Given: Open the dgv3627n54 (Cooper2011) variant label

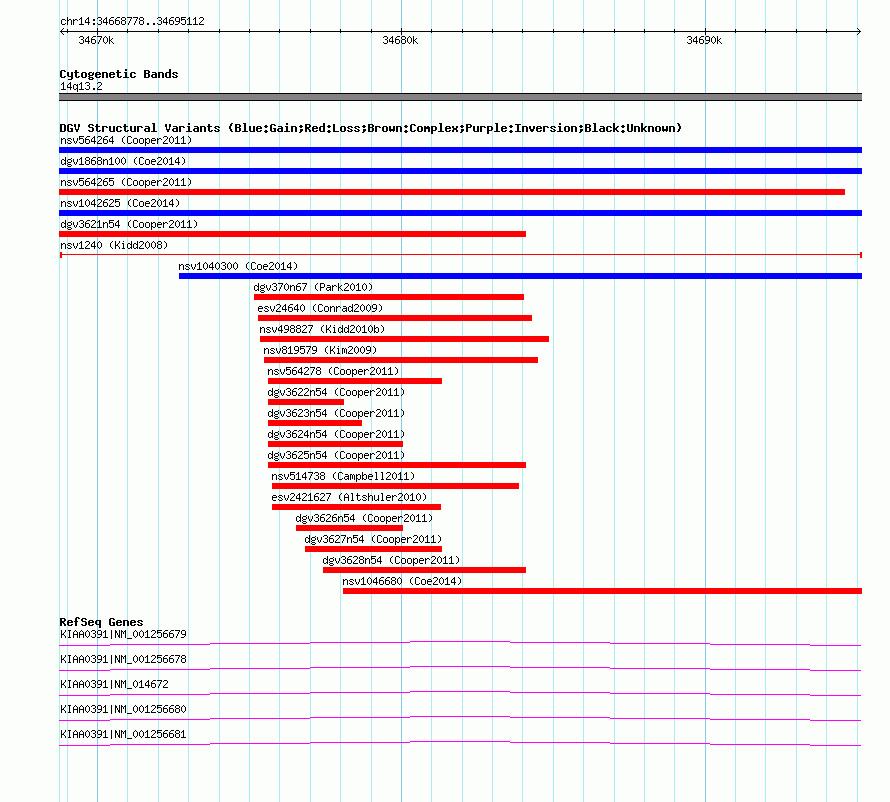Looking at the screenshot, I should (x=373, y=539).
